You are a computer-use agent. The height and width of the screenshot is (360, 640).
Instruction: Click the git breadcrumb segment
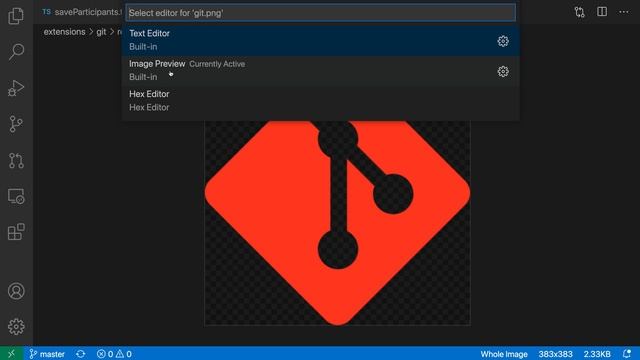(101, 32)
